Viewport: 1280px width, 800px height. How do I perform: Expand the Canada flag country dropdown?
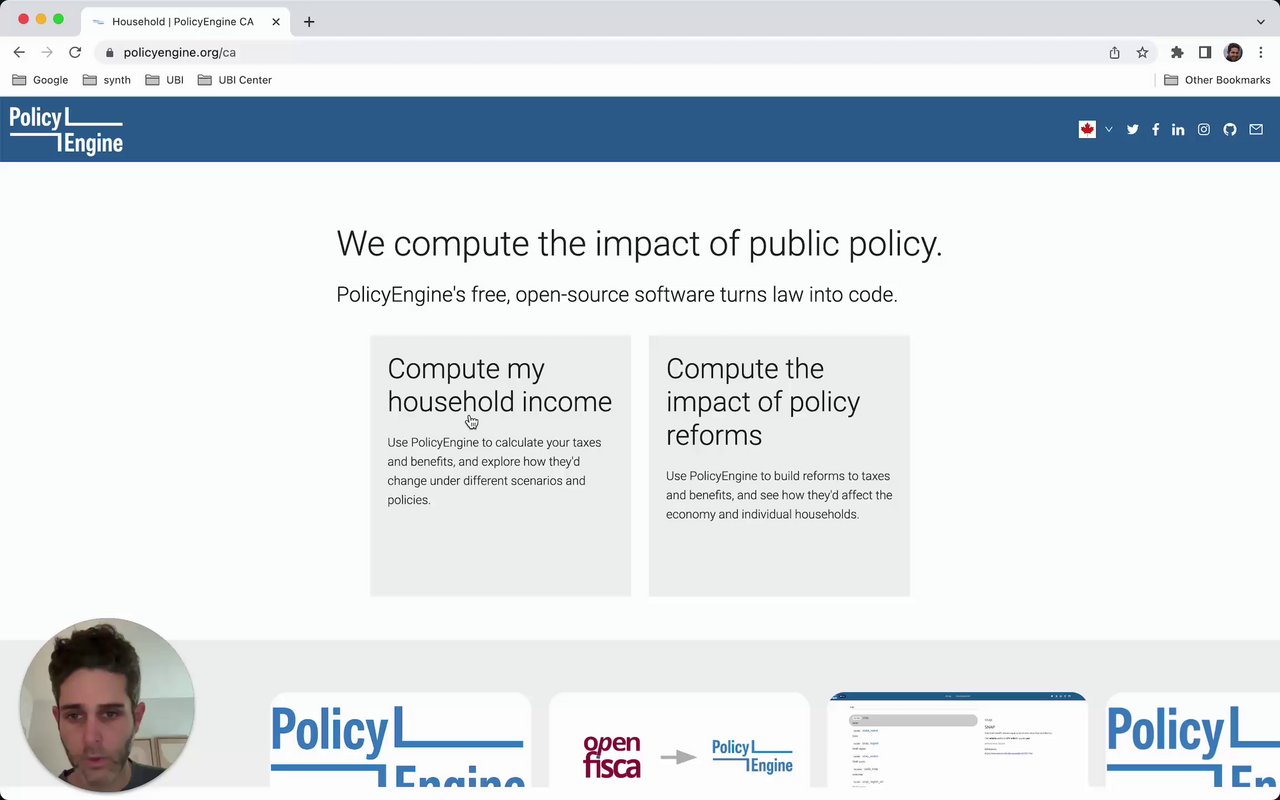click(1096, 129)
